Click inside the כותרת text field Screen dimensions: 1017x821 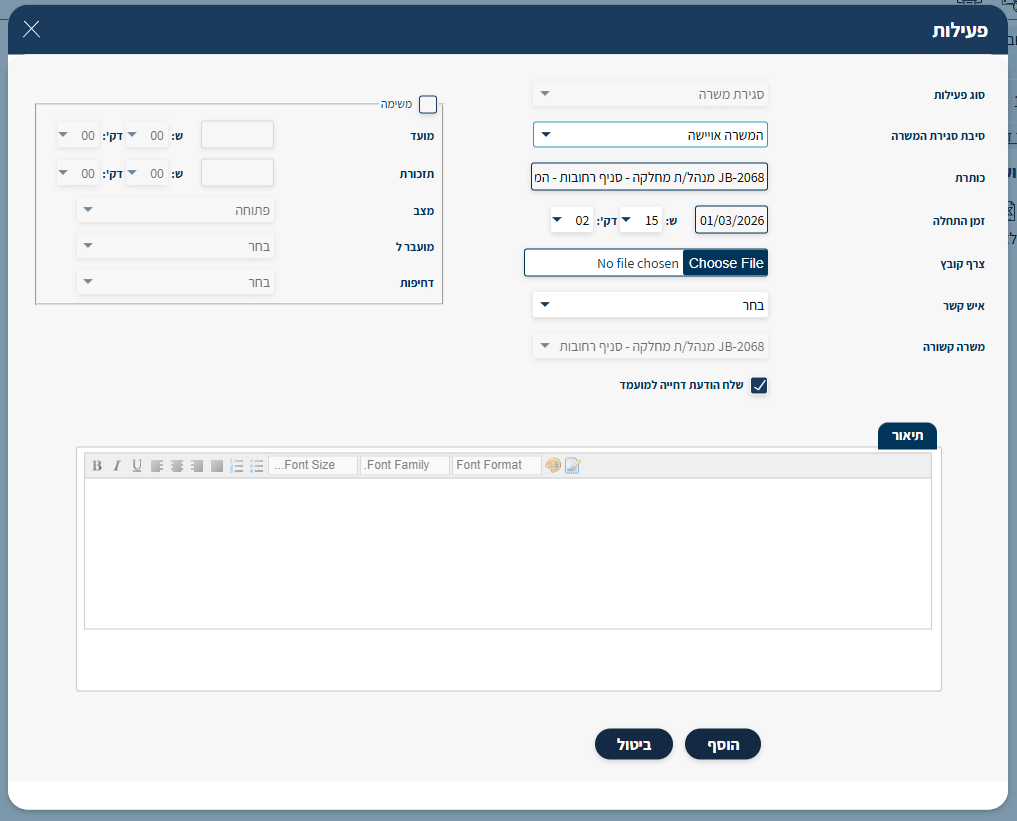point(650,177)
